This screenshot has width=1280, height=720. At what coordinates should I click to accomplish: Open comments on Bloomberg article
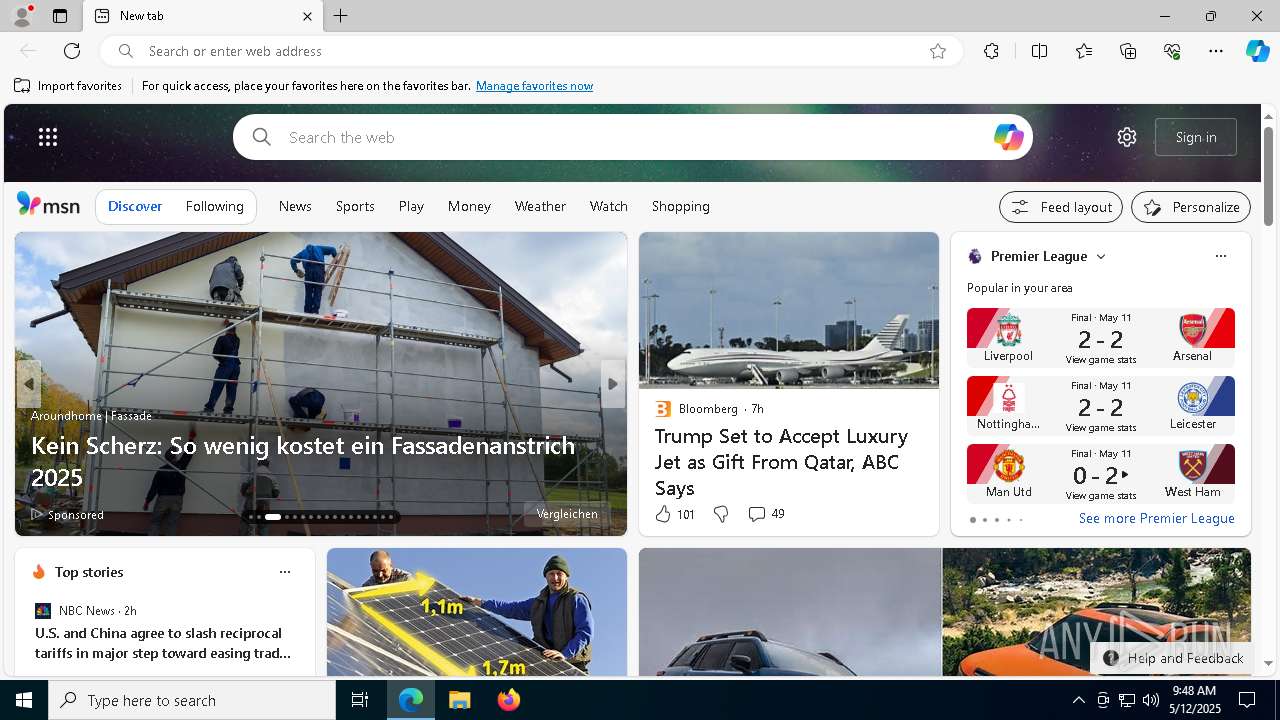tap(767, 514)
